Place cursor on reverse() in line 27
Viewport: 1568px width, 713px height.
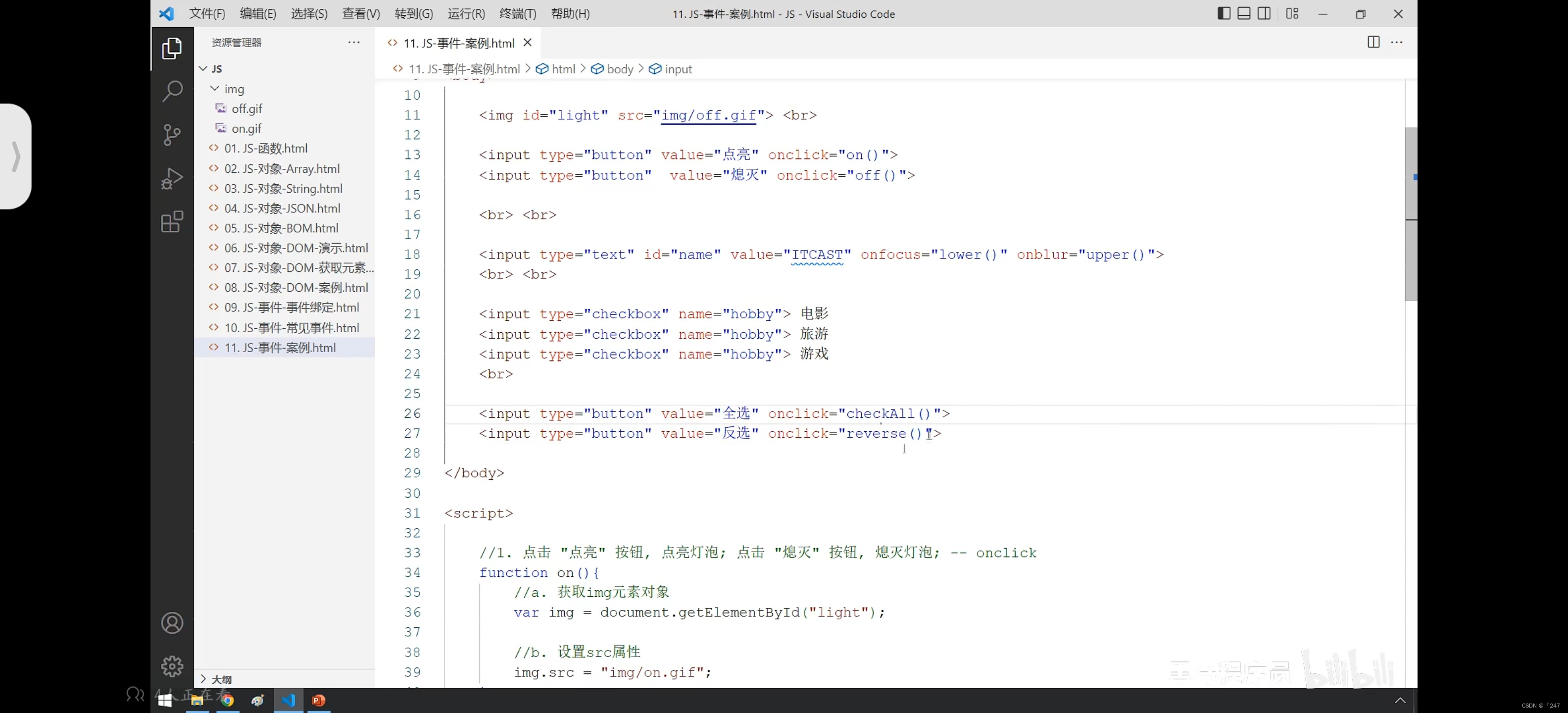884,434
